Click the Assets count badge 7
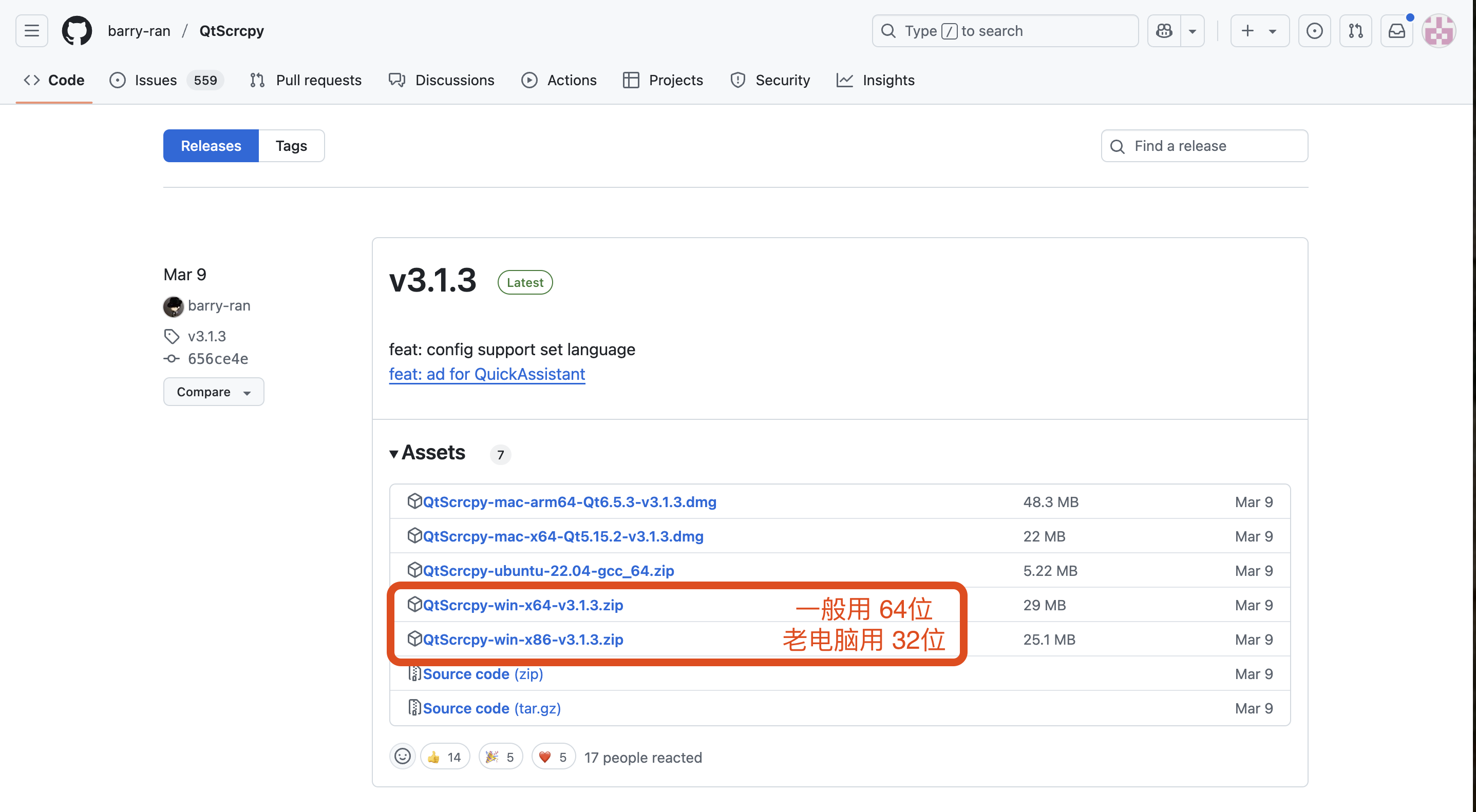 point(500,455)
